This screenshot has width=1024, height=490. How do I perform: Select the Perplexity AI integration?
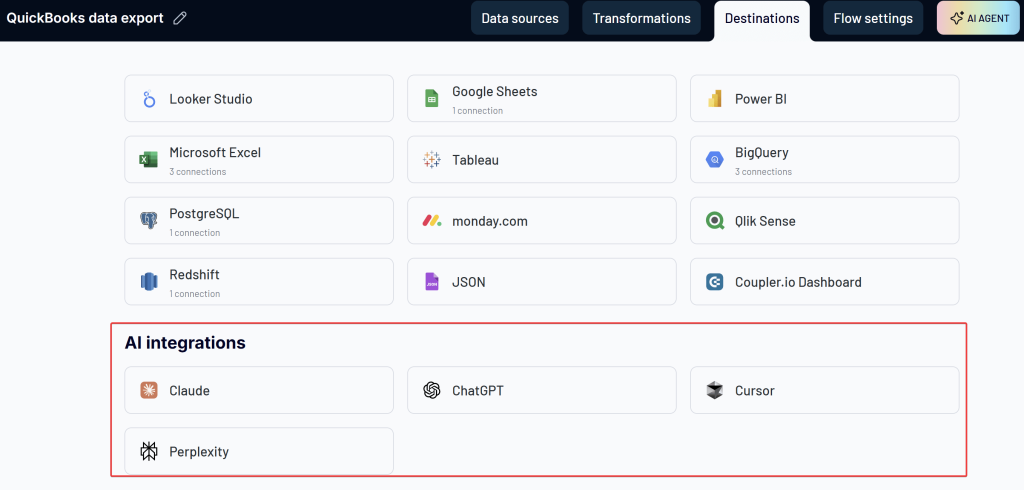tap(258, 451)
